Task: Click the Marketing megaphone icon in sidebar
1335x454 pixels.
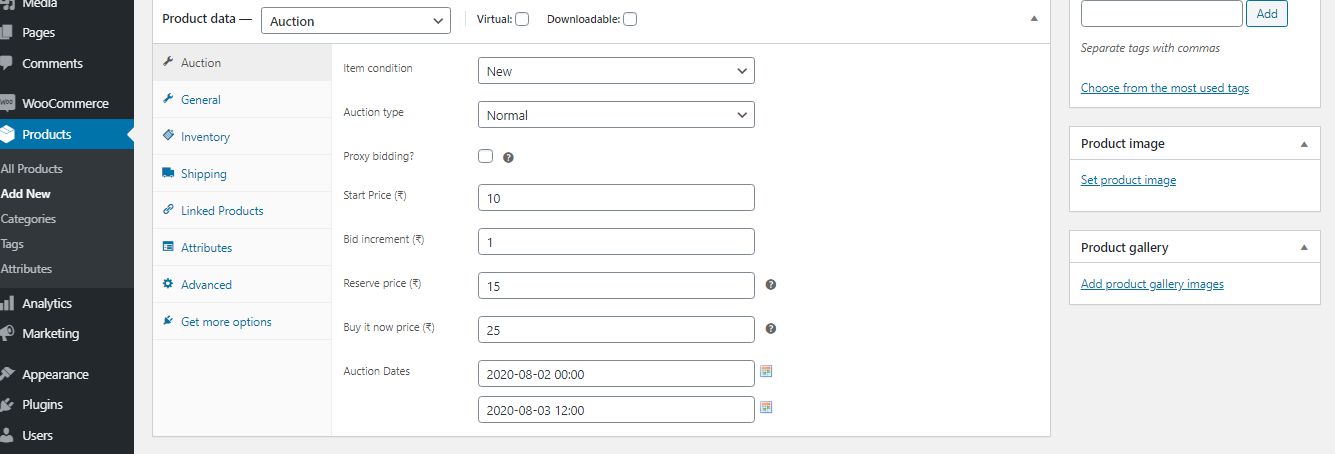Action: click(x=8, y=333)
